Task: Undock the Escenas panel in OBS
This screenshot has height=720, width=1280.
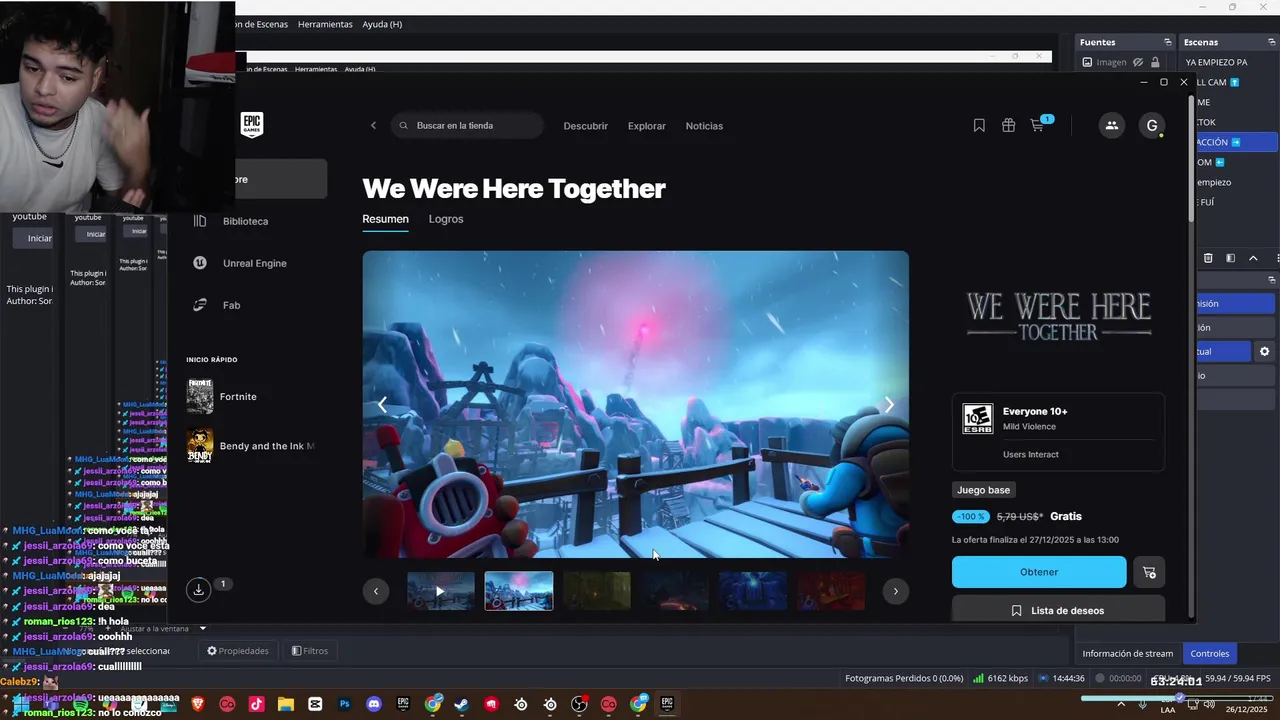Action: [1272, 42]
